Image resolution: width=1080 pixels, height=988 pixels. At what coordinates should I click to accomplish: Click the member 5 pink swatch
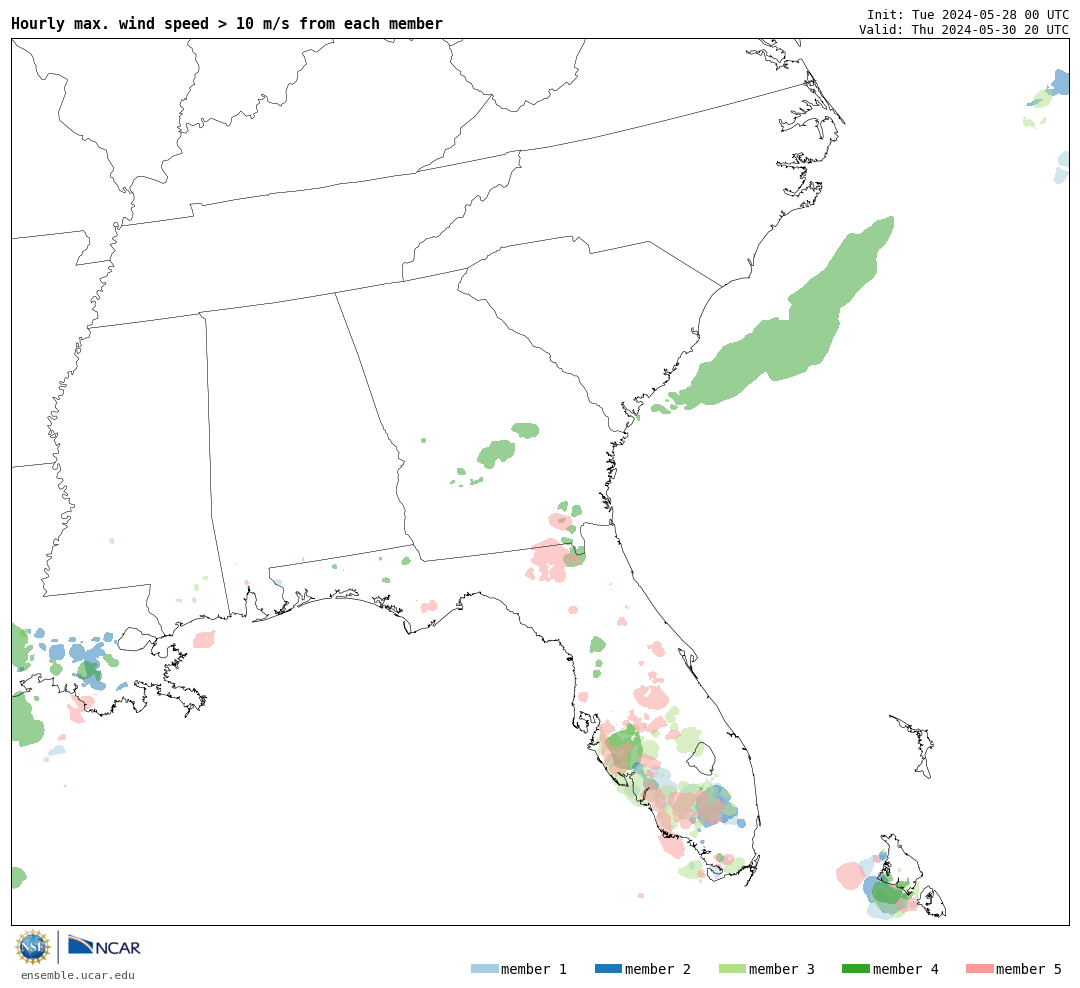pos(979,968)
